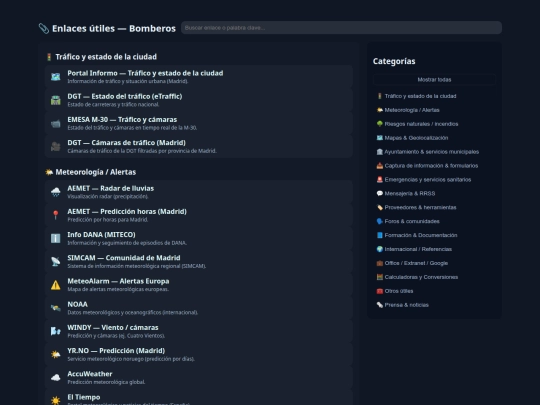The height and width of the screenshot is (405, 540).
Task: Select category 'Tráfico y estado de la ciudad'
Action: pos(434,96)
